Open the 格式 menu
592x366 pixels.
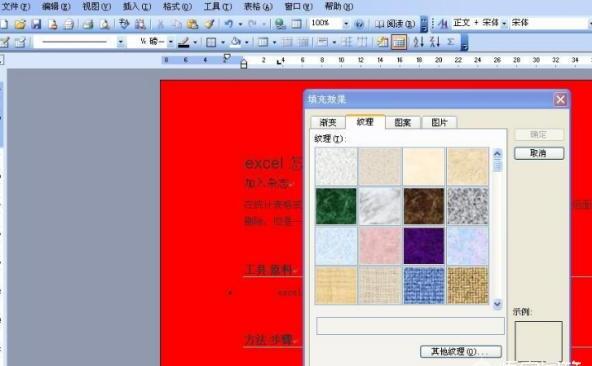click(177, 6)
